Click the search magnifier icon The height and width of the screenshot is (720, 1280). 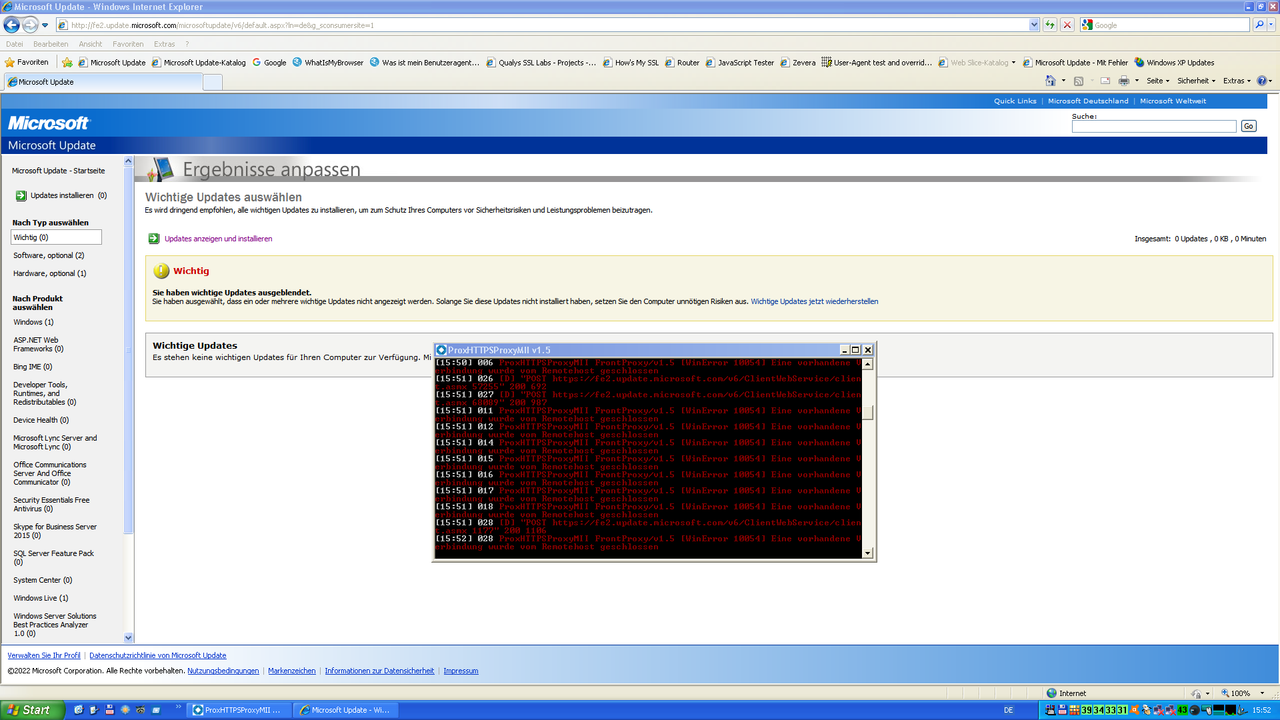click(1262, 24)
